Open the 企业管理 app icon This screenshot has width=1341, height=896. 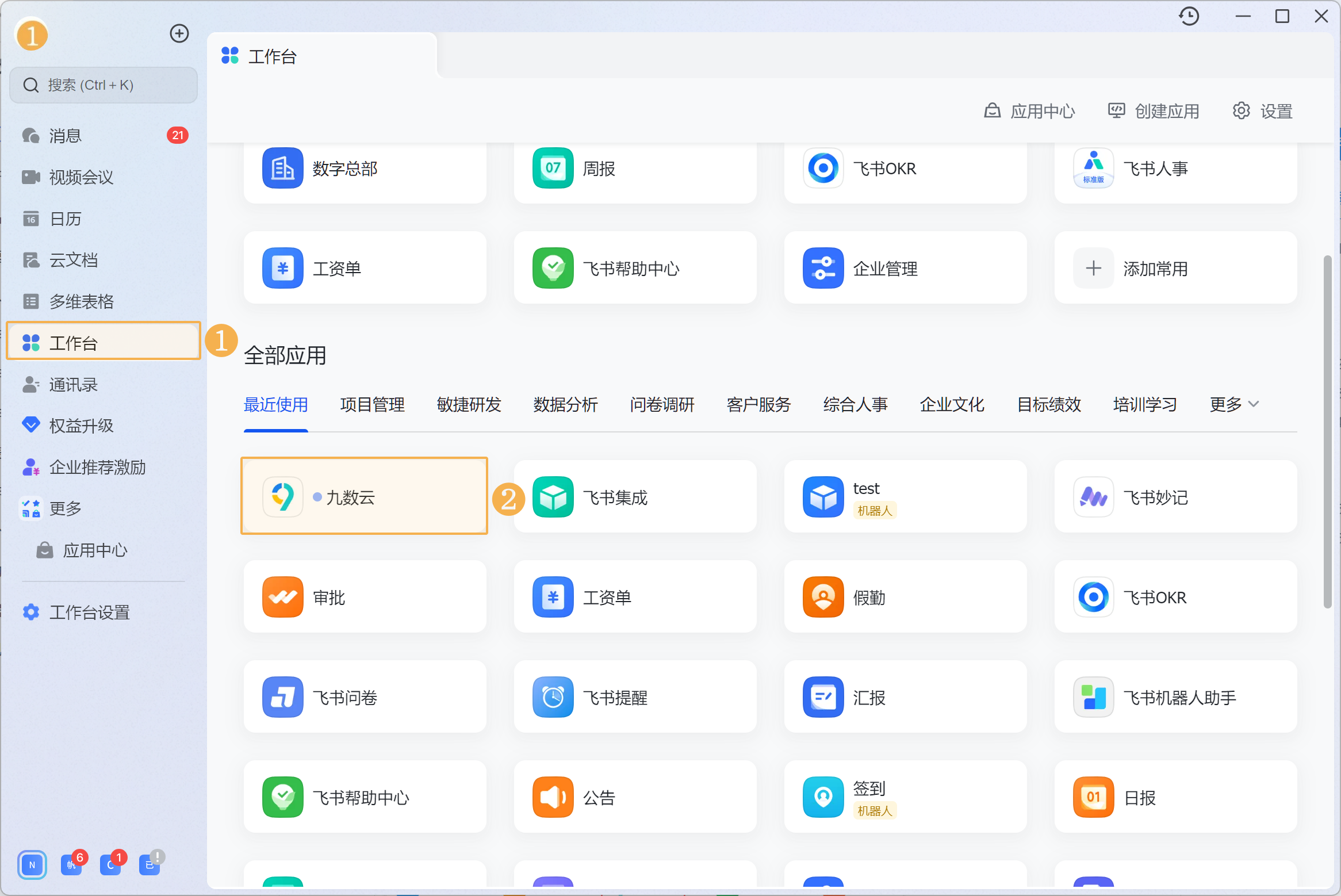823,268
